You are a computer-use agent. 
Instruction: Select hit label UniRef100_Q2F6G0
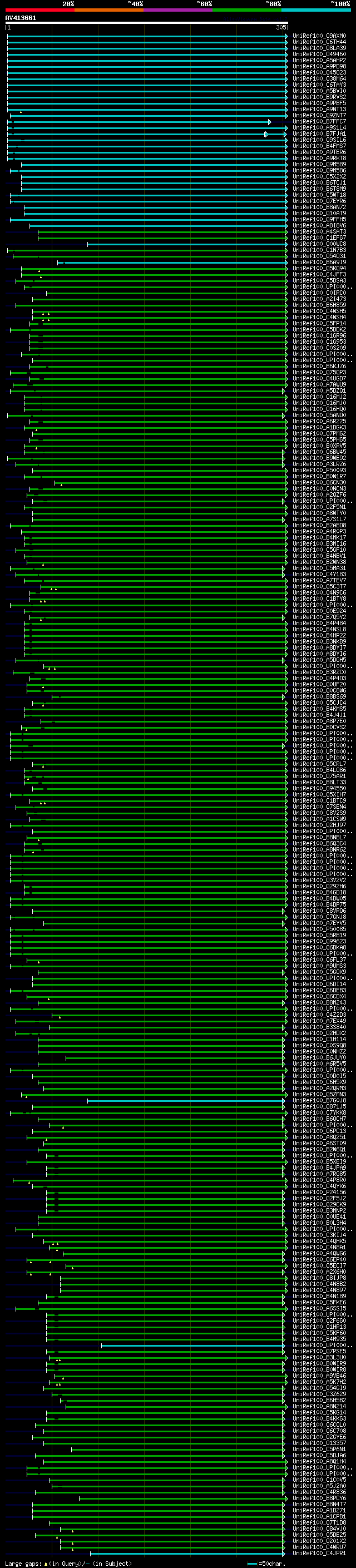tap(319, 1320)
